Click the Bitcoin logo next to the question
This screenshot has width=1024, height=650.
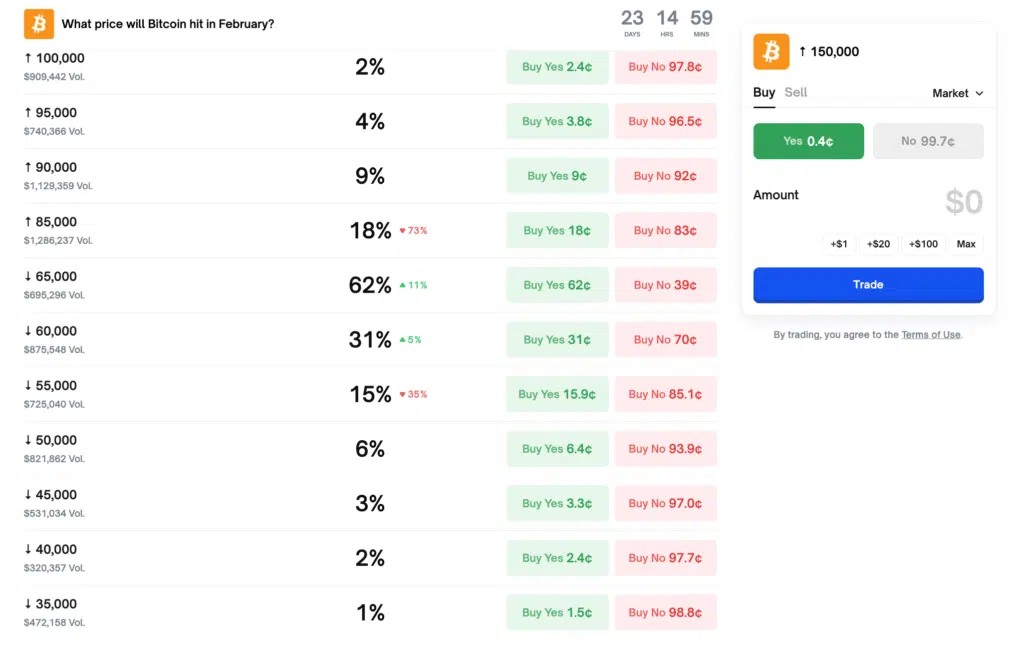click(37, 23)
